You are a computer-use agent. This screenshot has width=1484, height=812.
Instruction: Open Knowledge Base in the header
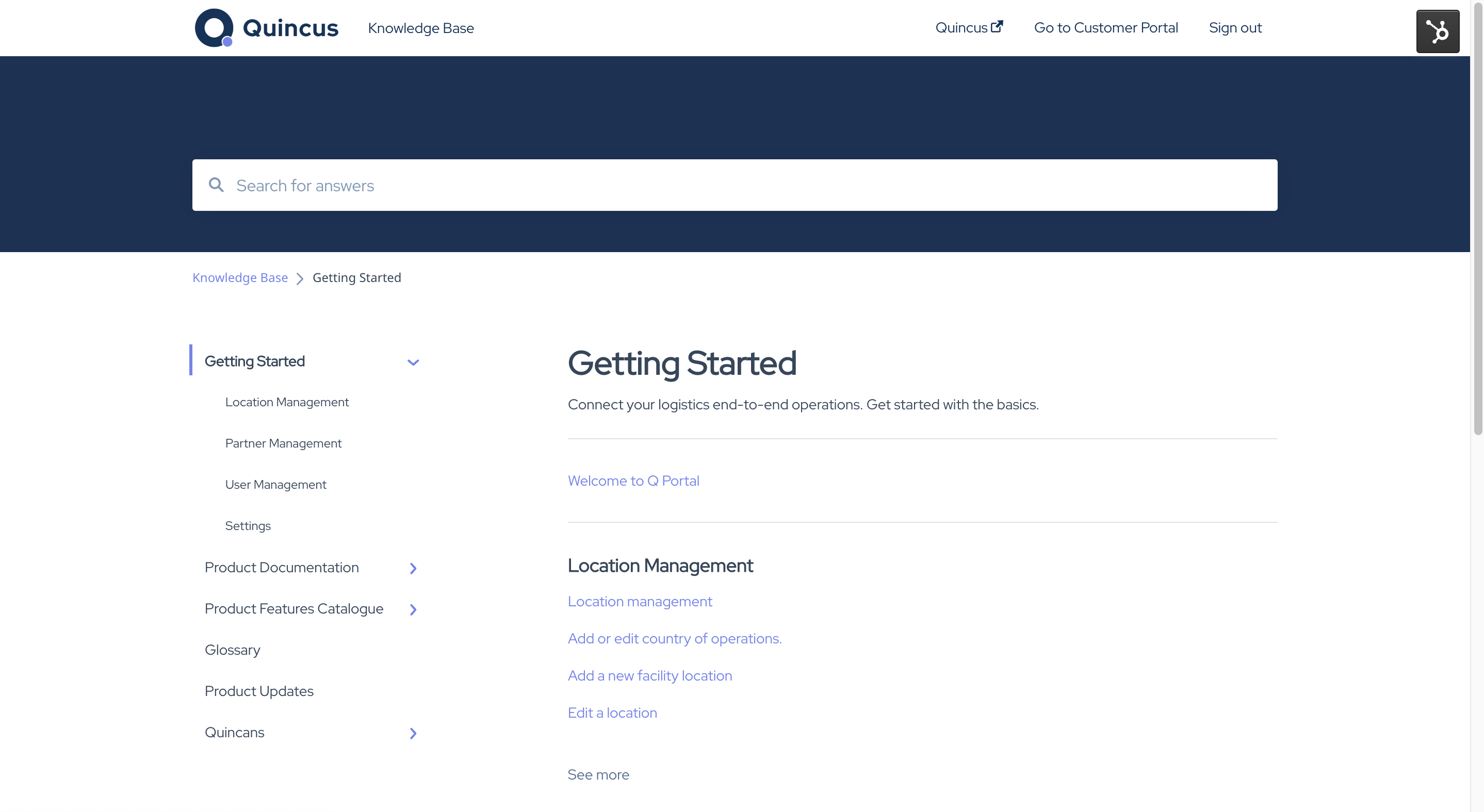click(x=420, y=28)
